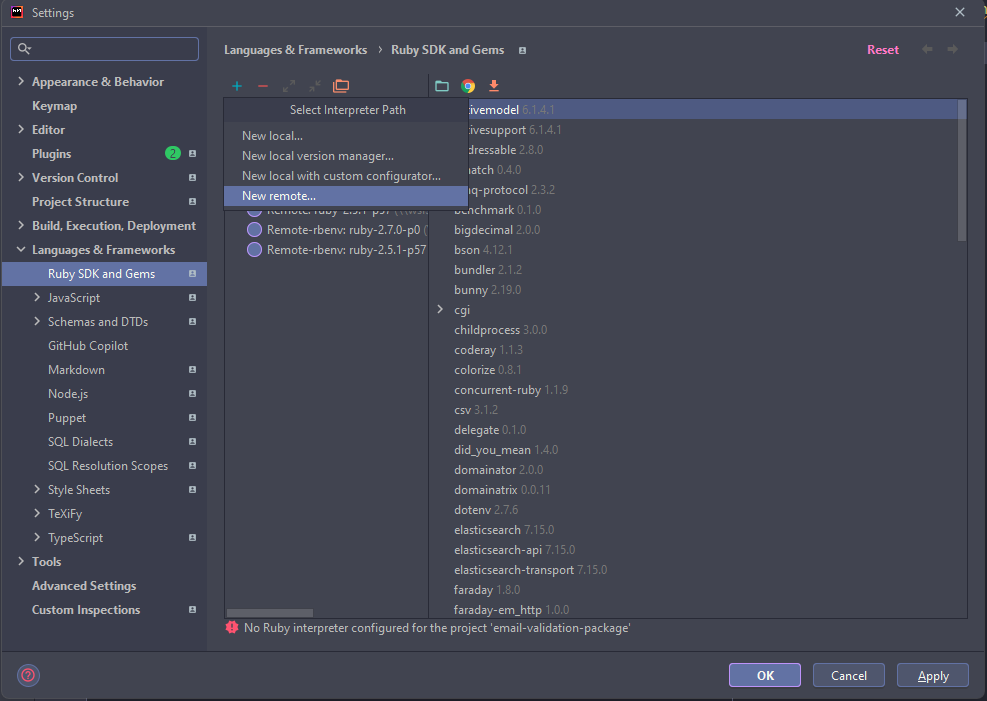The height and width of the screenshot is (701, 987).
Task: Click the help icon at bottom left
Action: [27, 675]
